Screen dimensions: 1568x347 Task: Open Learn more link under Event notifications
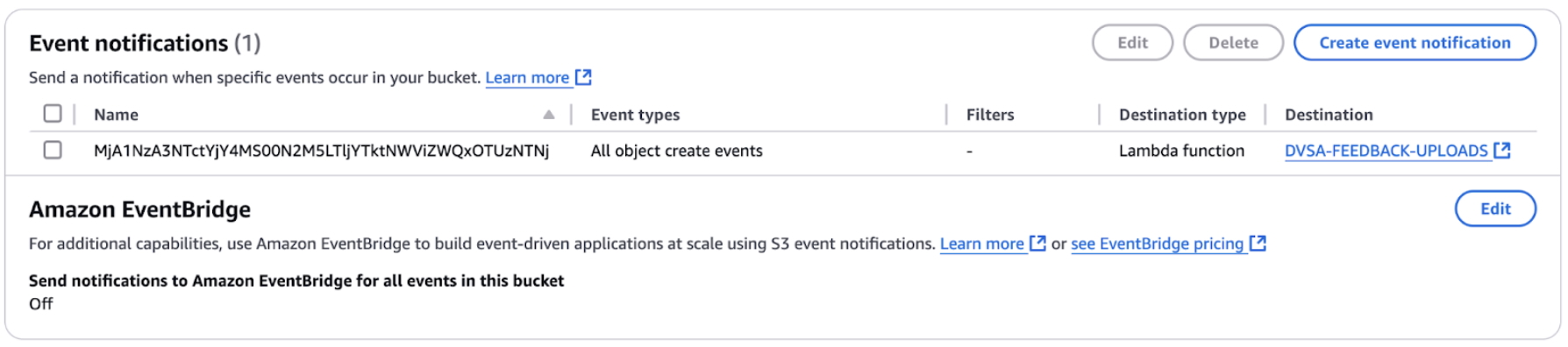527,77
